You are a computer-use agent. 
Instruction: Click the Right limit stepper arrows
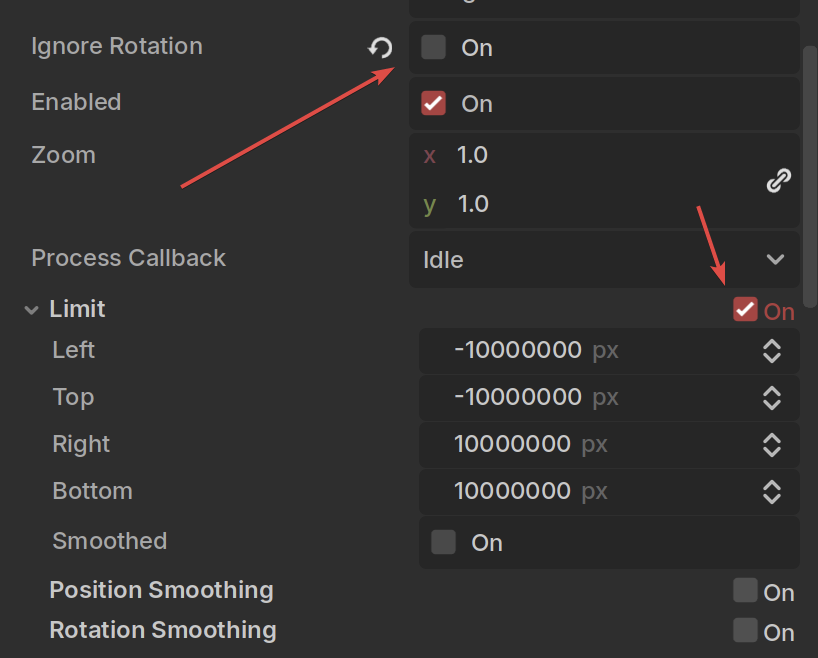(772, 445)
